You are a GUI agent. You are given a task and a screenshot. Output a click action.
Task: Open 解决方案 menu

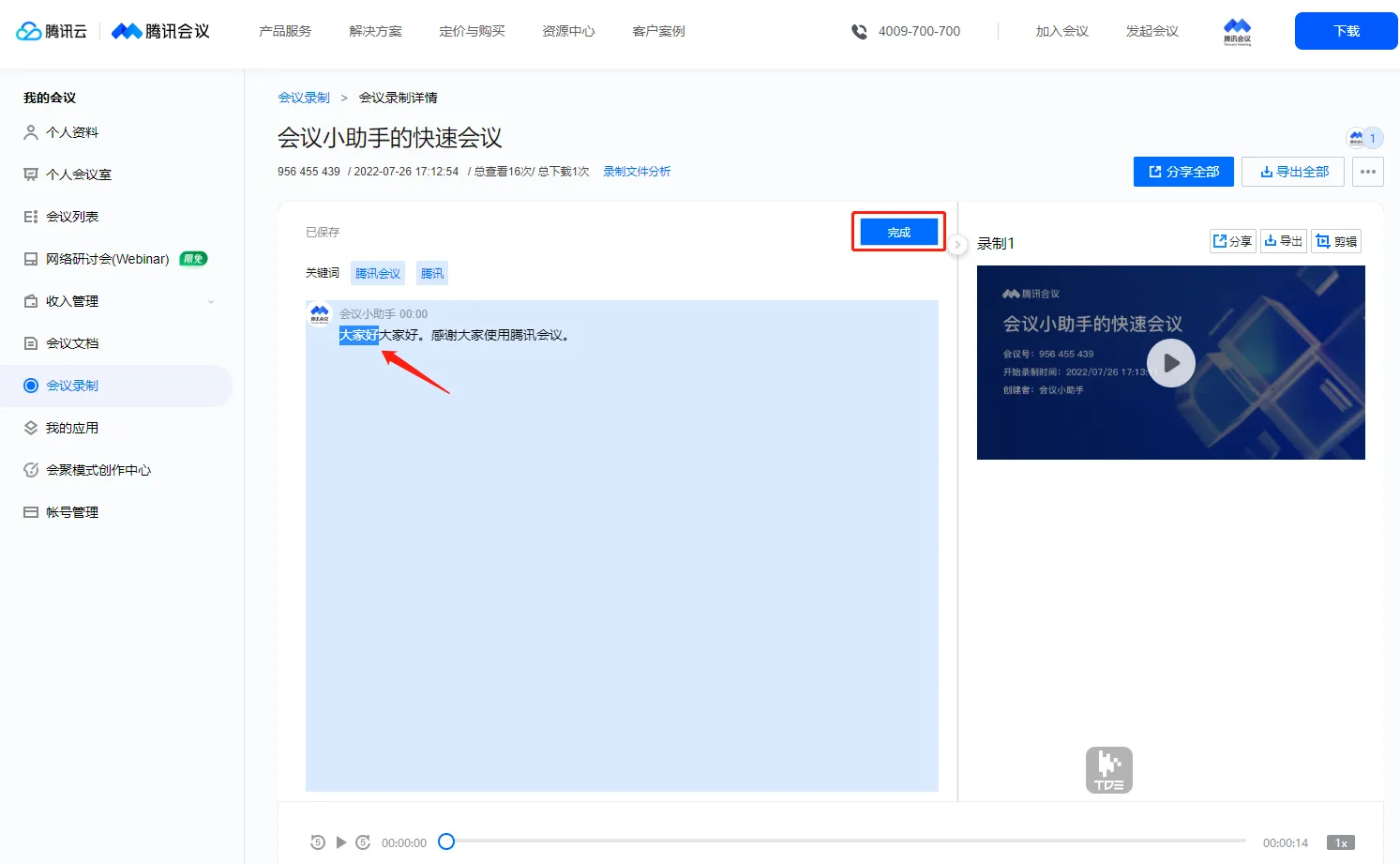375,31
